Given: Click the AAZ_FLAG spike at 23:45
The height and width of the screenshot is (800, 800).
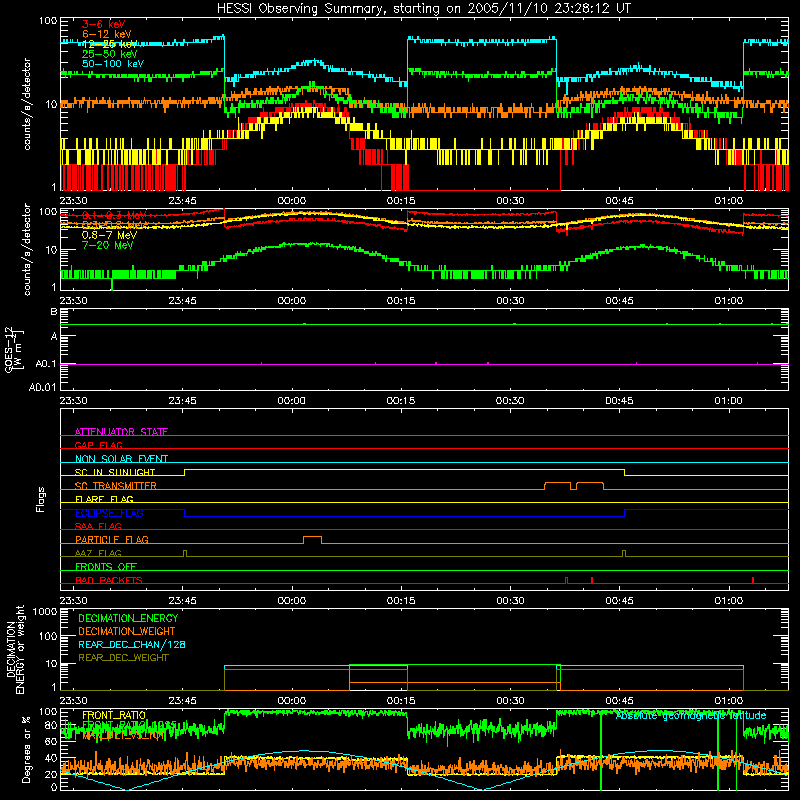Looking at the screenshot, I should pos(185,553).
